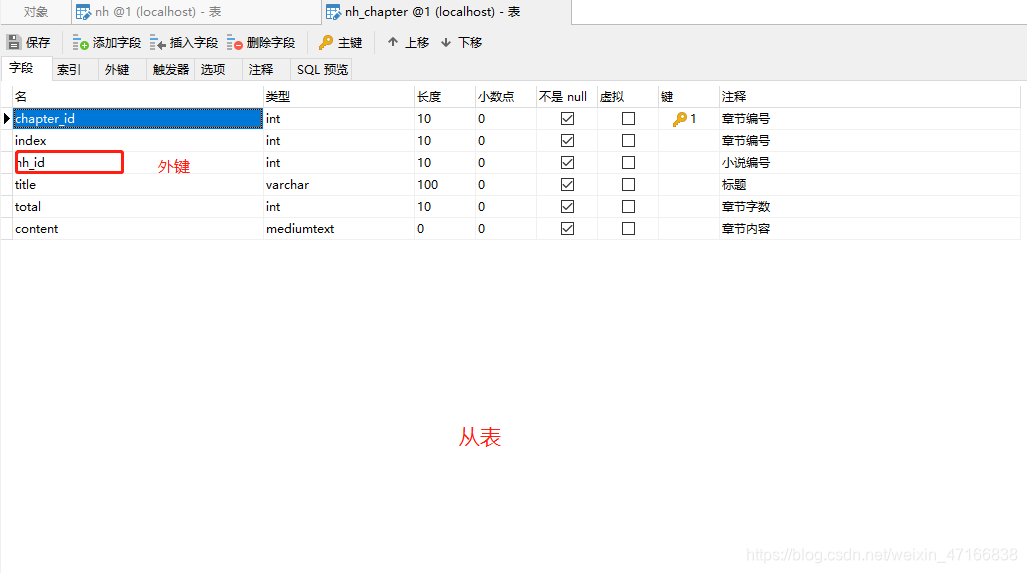Viewport: 1027px width, 573px height.
Task: Enable Virtual checkbox for title
Action: pyautogui.click(x=628, y=185)
